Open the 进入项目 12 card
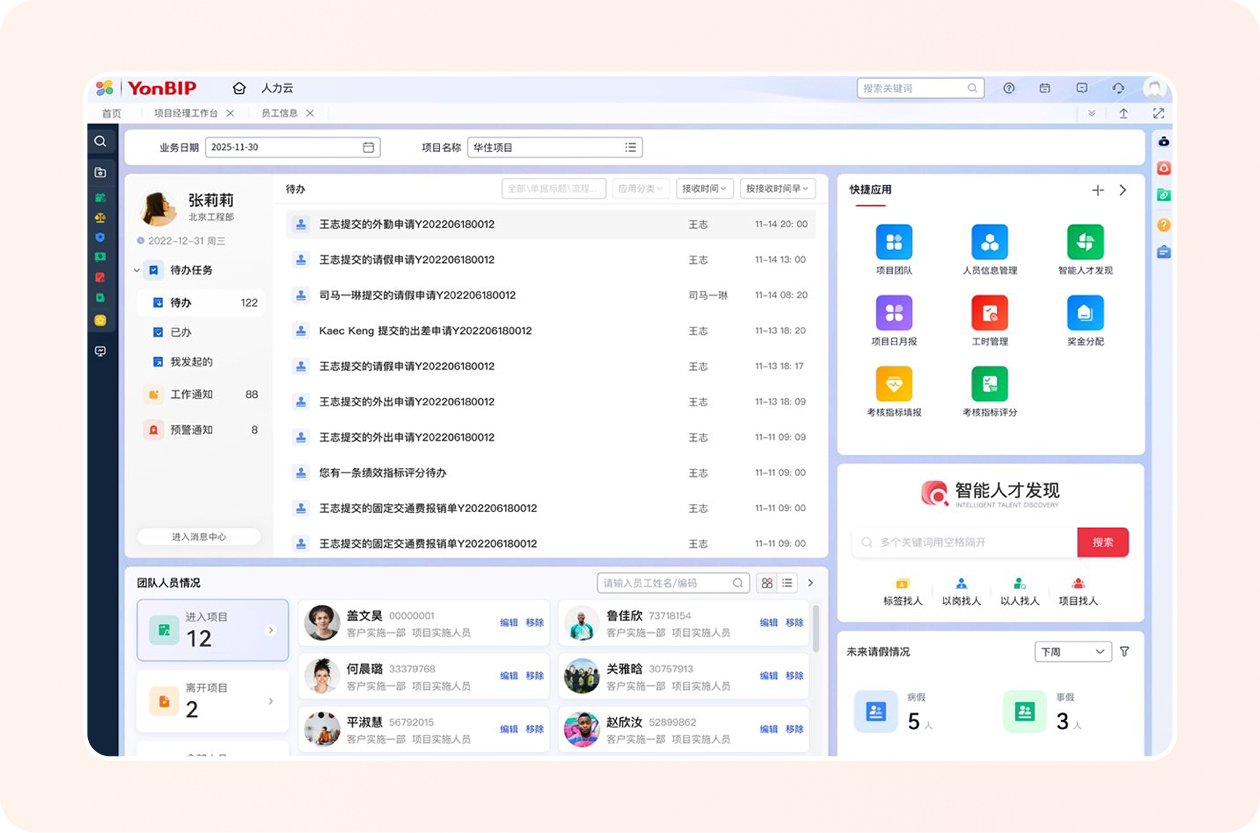This screenshot has height=833, width=1260. pos(213,630)
